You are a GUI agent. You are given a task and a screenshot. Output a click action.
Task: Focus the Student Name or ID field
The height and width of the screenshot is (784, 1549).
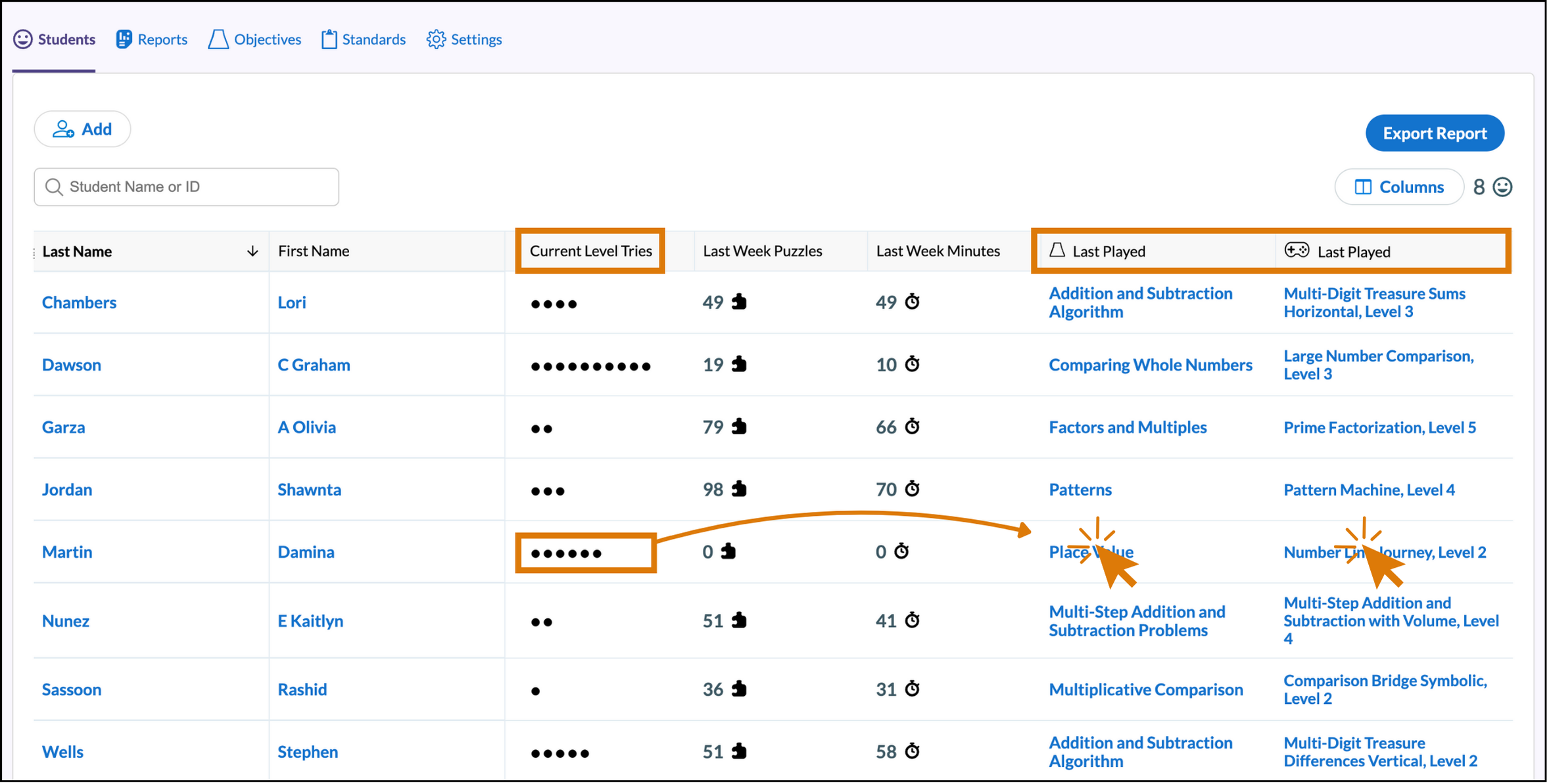197,187
